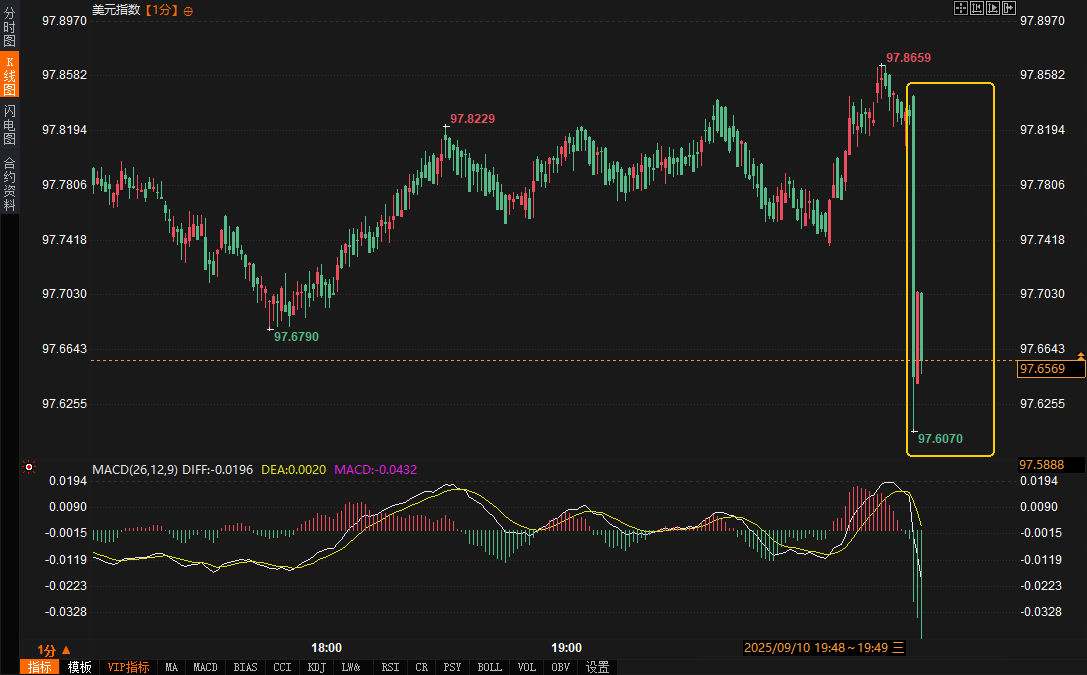1087x675 pixels.
Task: Click the 19:00 time axis label
Action: click(566, 647)
